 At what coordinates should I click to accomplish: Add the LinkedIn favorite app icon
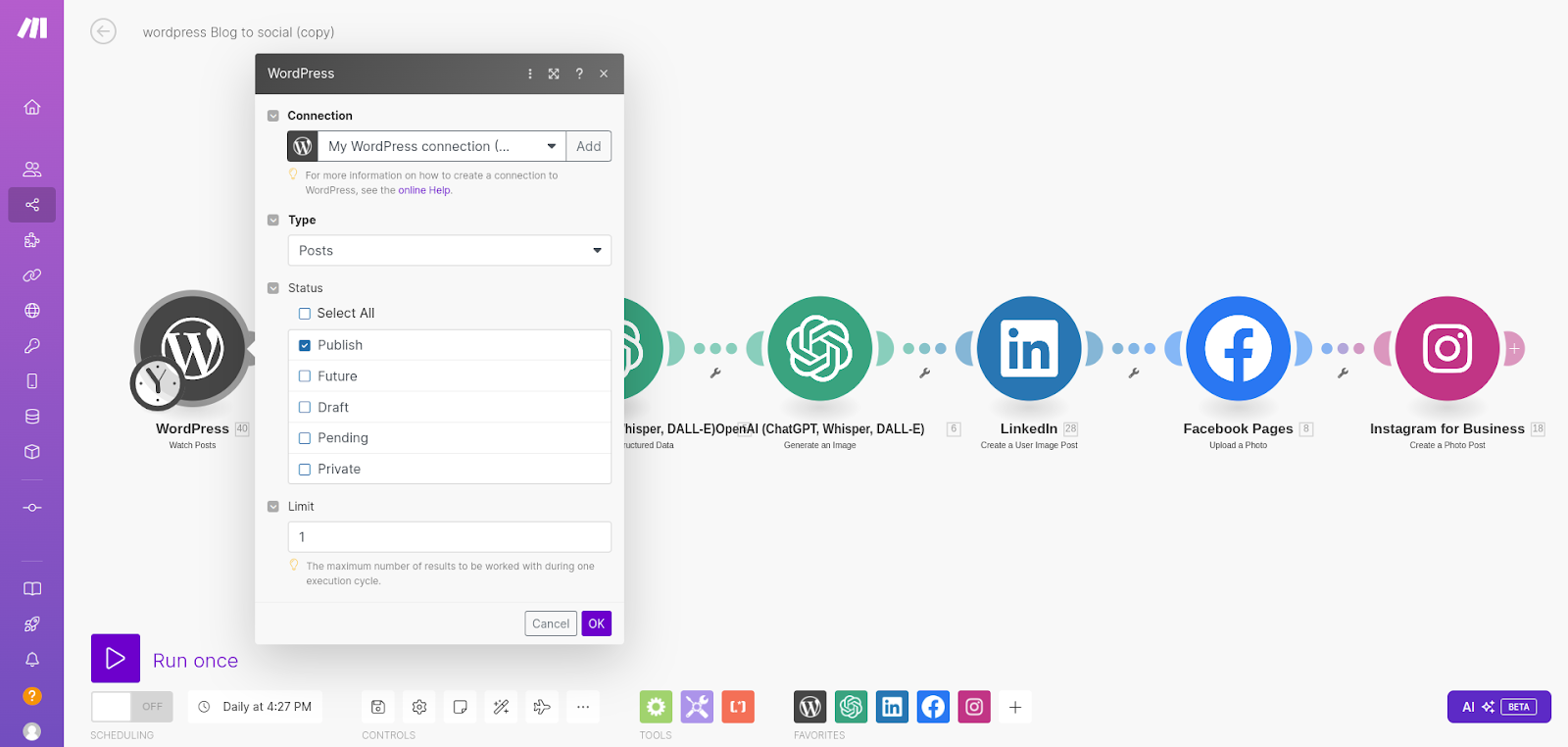[x=892, y=707]
